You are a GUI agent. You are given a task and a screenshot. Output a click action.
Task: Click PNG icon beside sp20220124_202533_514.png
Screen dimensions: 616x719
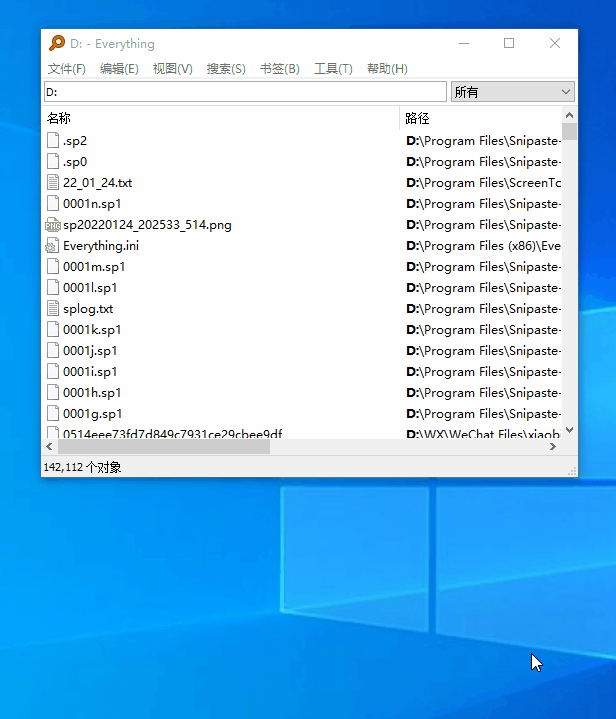(53, 225)
